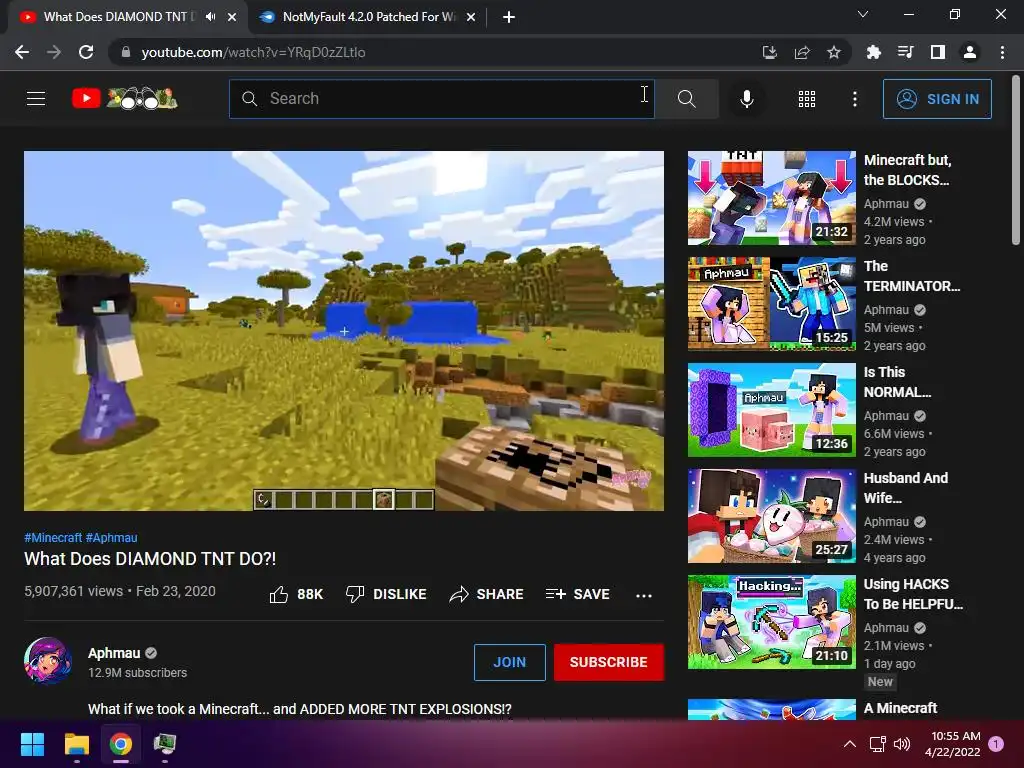This screenshot has height=768, width=1024.
Task: Click the JOIN channel button
Action: (x=509, y=662)
